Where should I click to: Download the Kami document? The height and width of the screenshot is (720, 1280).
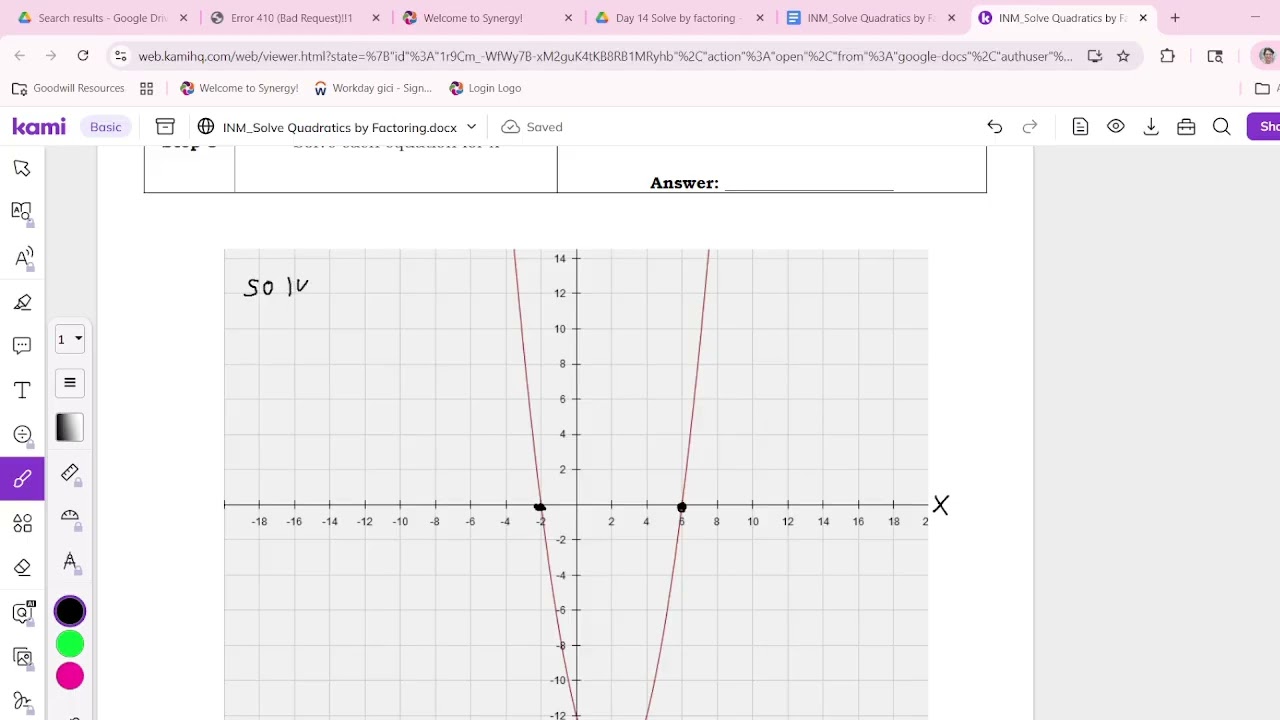tap(1151, 127)
